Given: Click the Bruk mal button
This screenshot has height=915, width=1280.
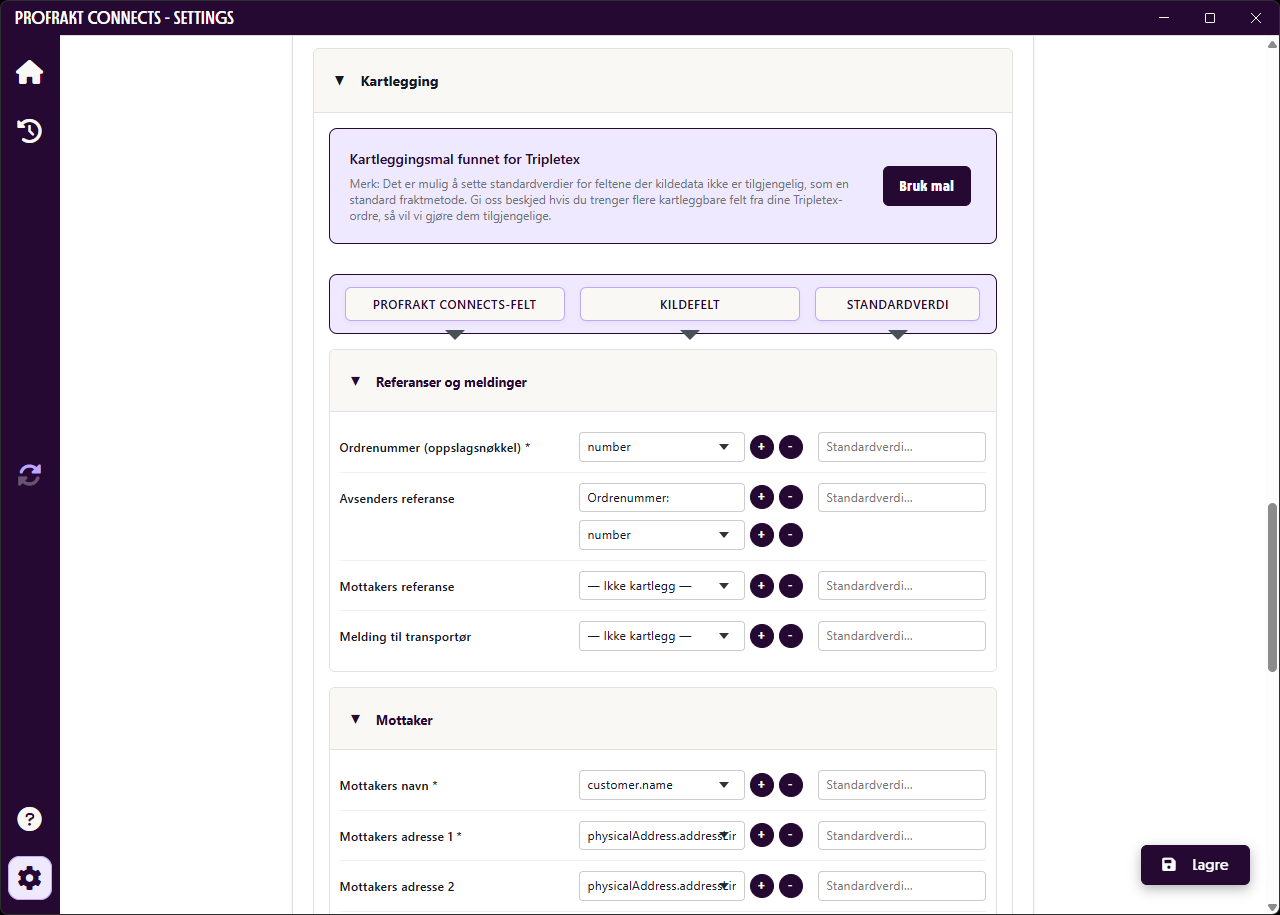Looking at the screenshot, I should 927,186.
